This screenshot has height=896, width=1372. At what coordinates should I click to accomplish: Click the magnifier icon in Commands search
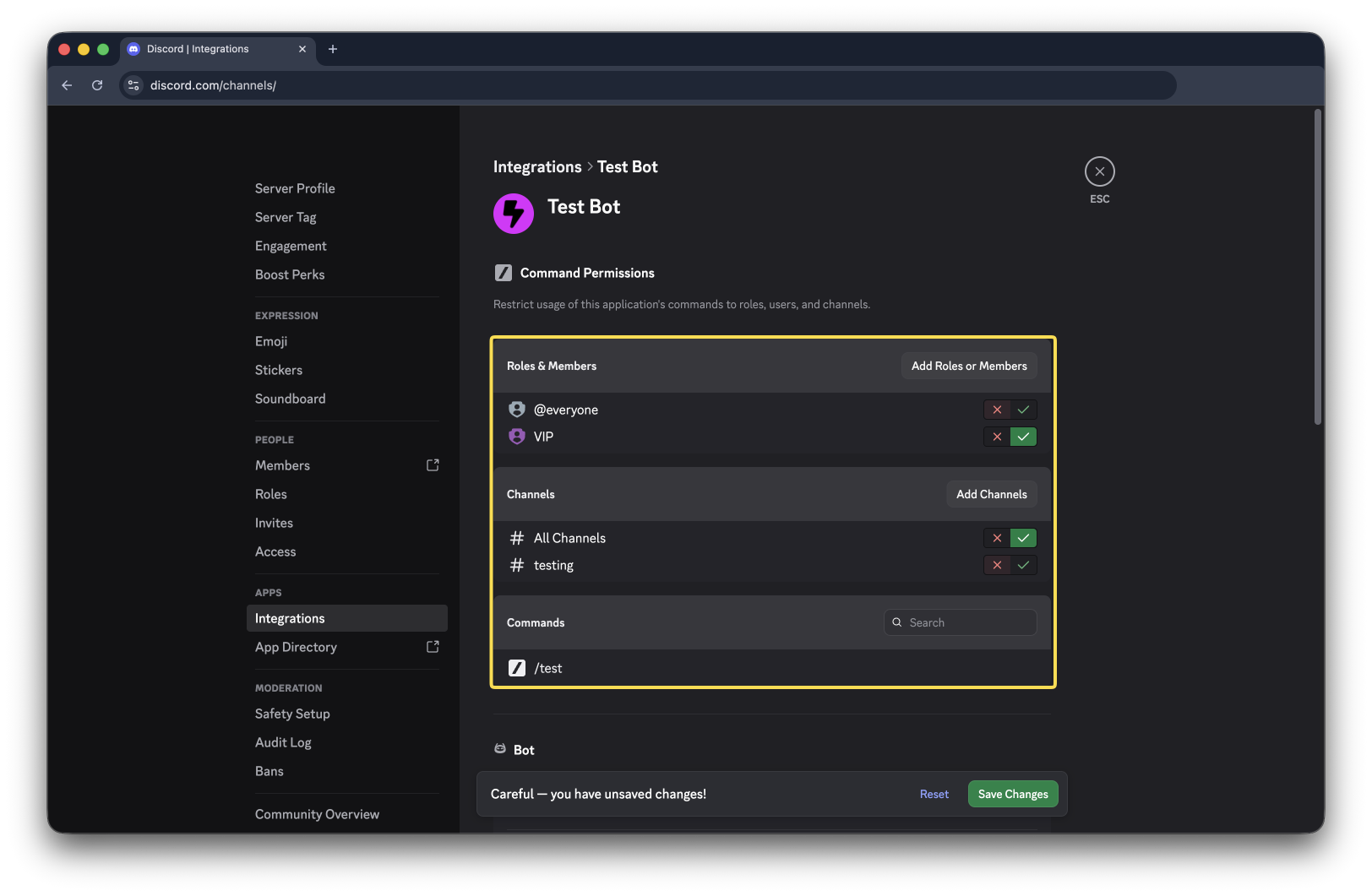(897, 622)
